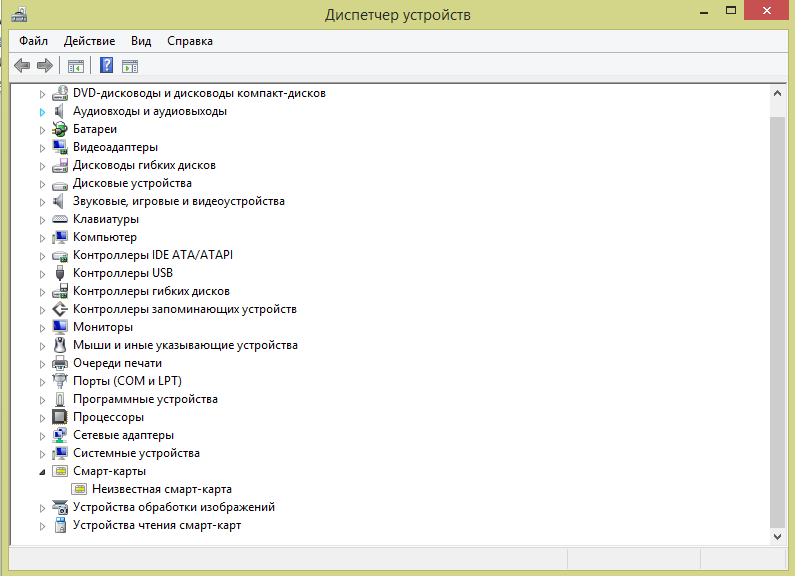The height and width of the screenshot is (576, 795).
Task: Click the Устройства обработки изображений camera icon
Action: pyautogui.click(x=60, y=507)
